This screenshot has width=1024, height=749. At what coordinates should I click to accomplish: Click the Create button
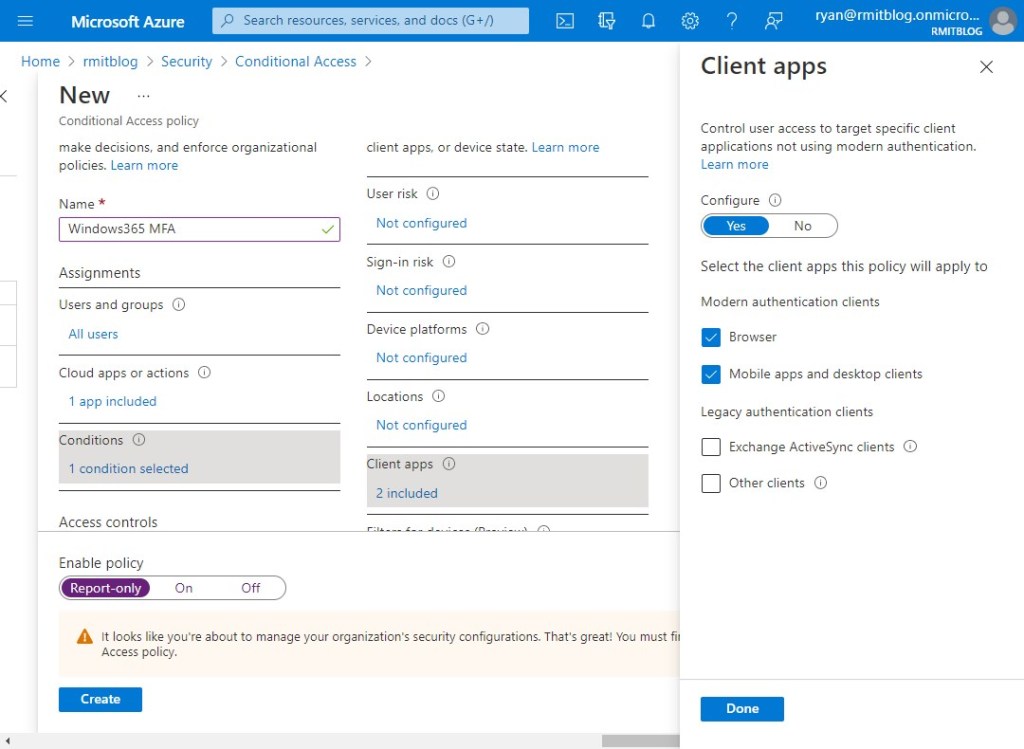pyautogui.click(x=100, y=699)
